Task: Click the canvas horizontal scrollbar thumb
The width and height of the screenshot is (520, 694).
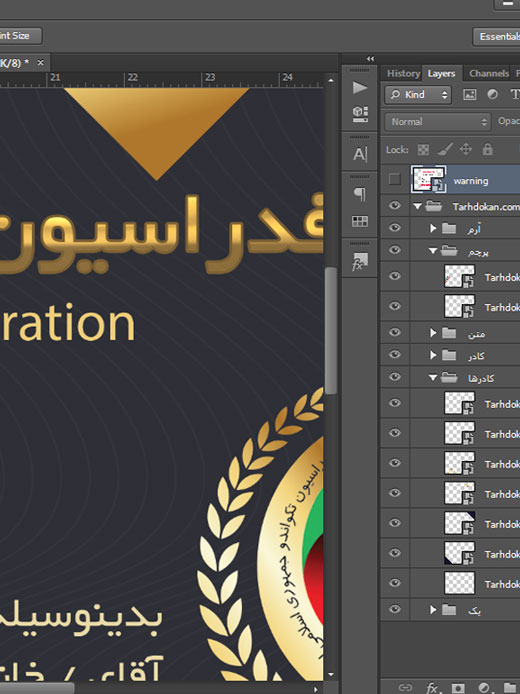Action: 37,689
